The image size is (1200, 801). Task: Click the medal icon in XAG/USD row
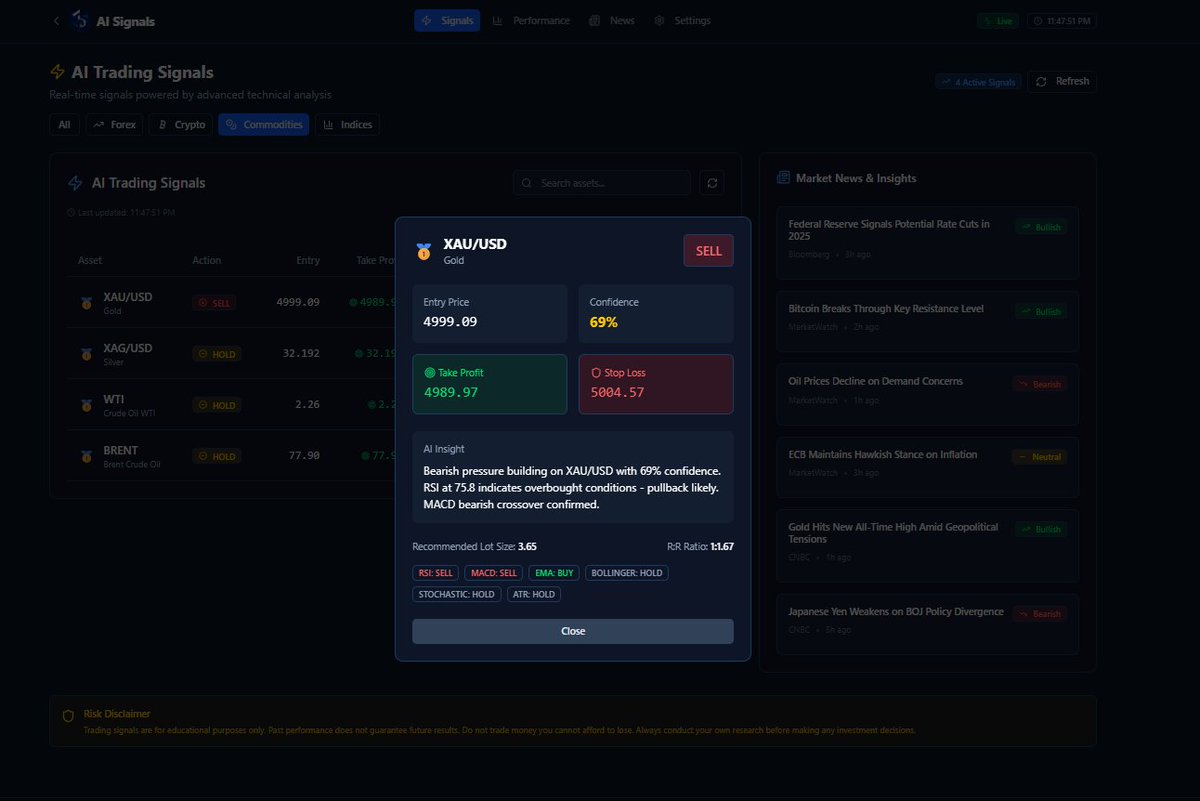[x=86, y=353]
